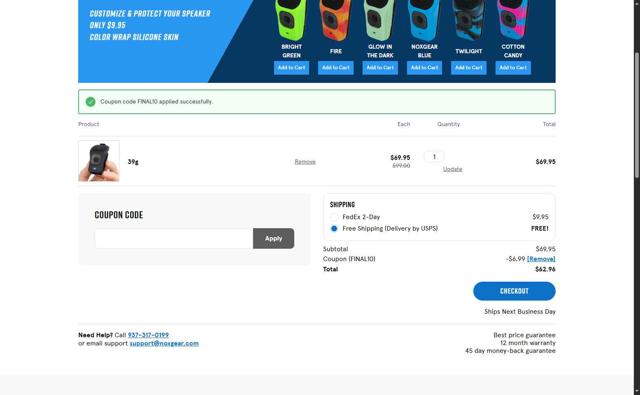The width and height of the screenshot is (640, 395).
Task: Click the Cotton Candy skin image
Action: click(x=513, y=20)
